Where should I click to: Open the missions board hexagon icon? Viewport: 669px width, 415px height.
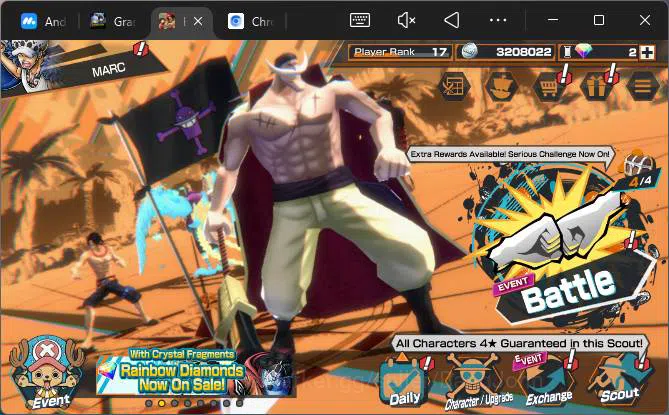454,87
